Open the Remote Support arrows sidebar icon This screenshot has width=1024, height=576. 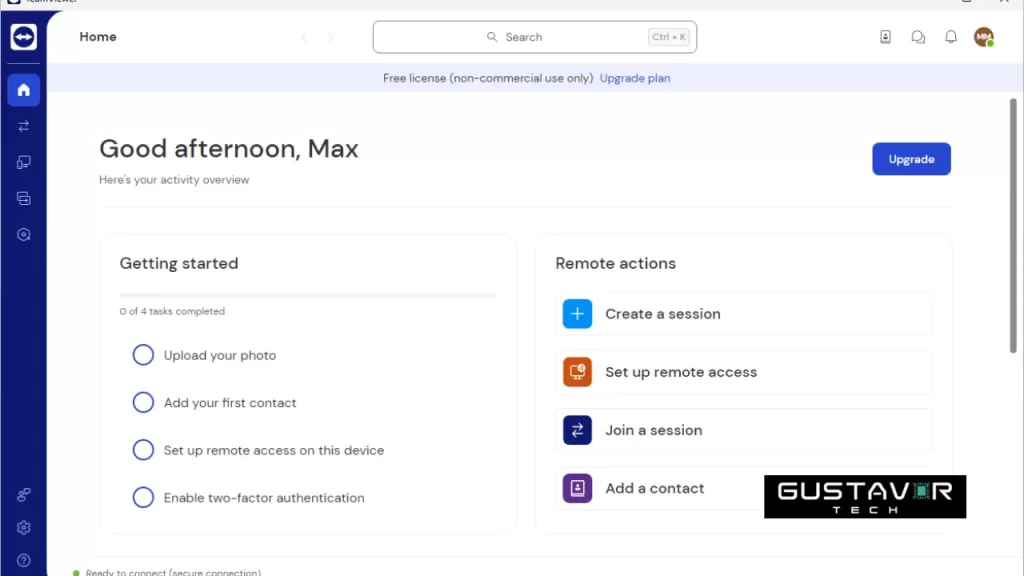point(24,126)
